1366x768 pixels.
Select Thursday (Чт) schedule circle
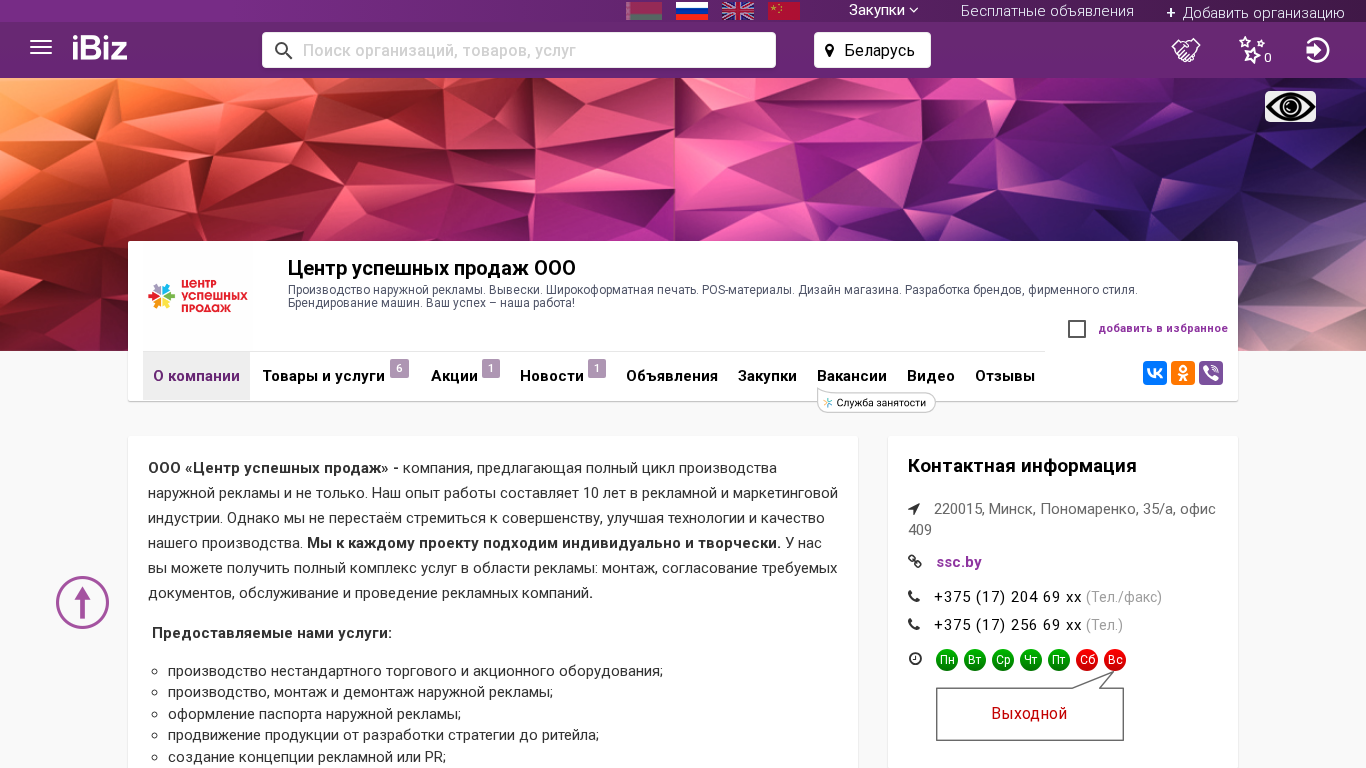[x=1031, y=660]
